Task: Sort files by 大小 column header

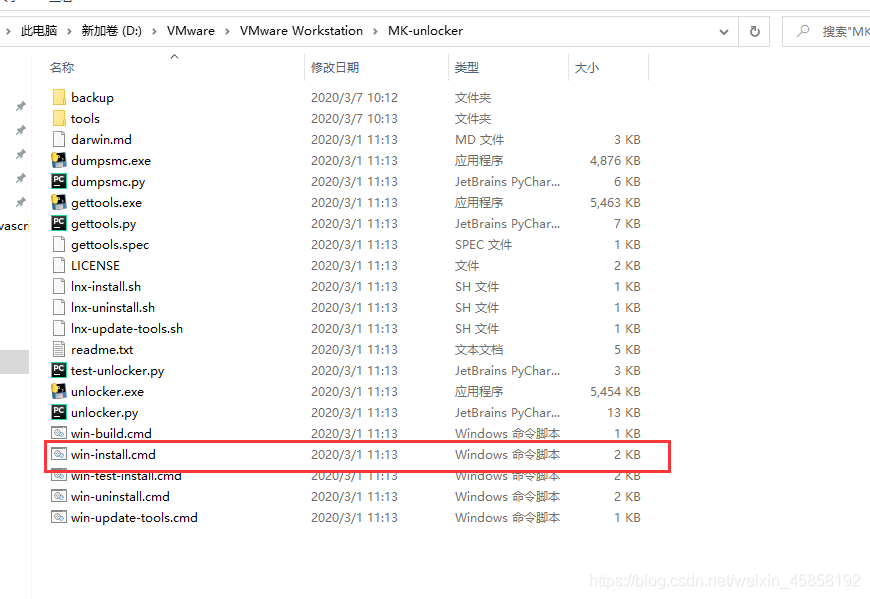Action: pos(587,68)
